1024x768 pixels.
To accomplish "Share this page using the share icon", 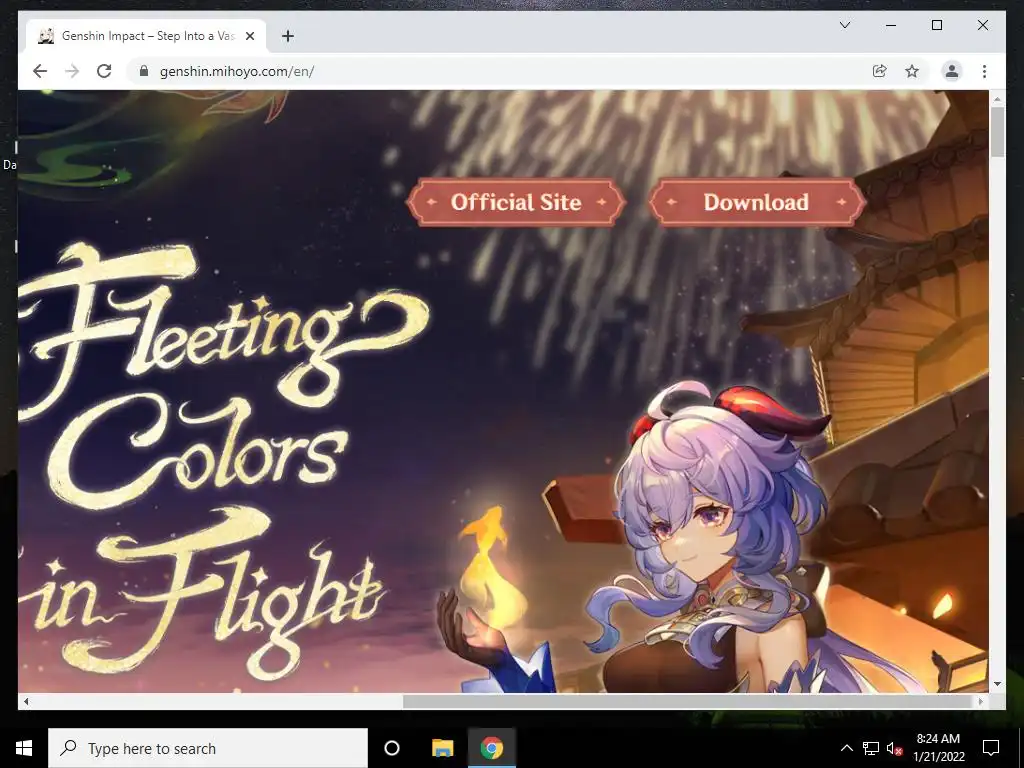I will 880,71.
